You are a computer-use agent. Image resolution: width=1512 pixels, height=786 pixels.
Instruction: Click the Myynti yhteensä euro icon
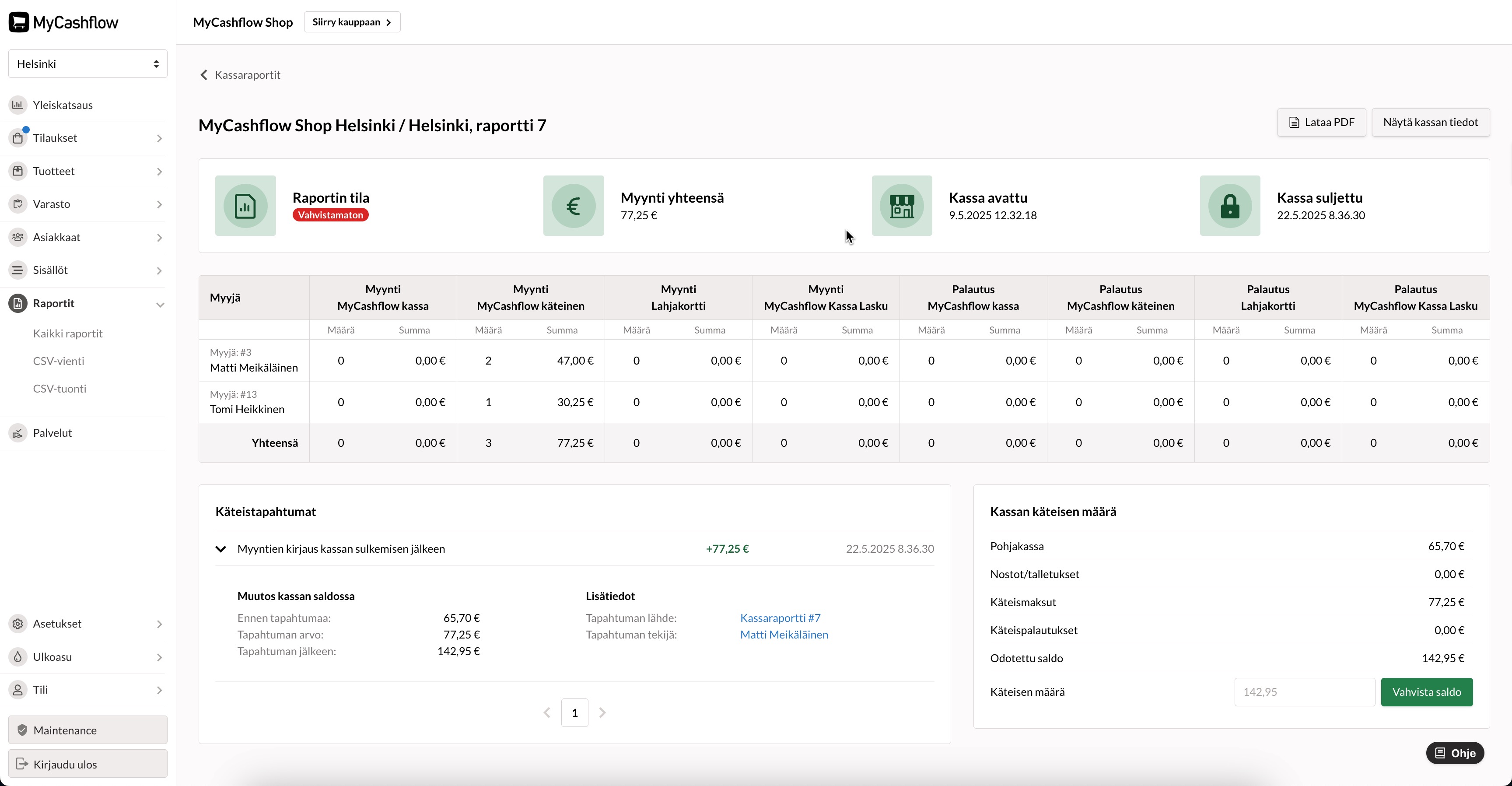coord(574,206)
